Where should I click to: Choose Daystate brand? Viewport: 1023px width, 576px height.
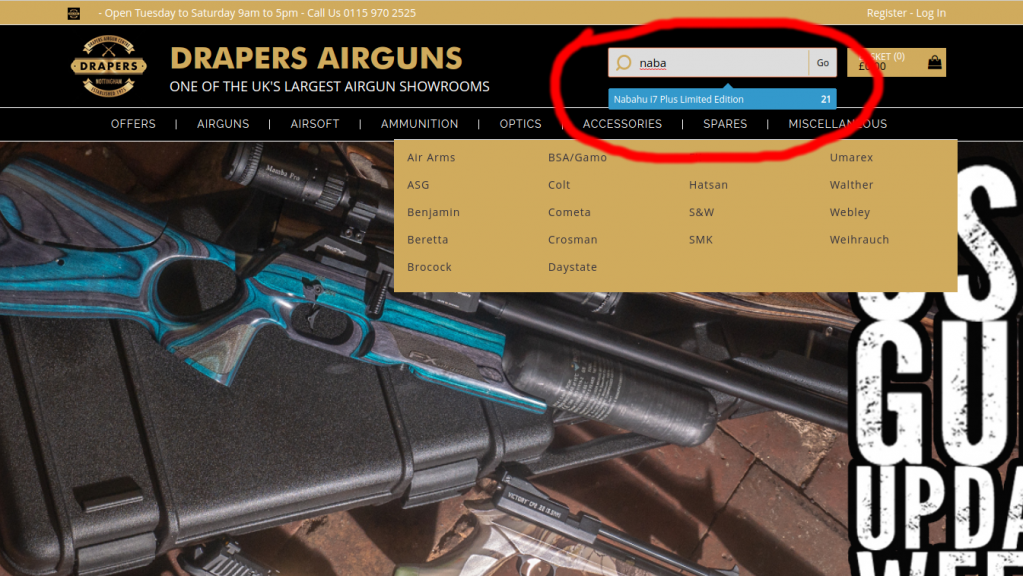(572, 267)
